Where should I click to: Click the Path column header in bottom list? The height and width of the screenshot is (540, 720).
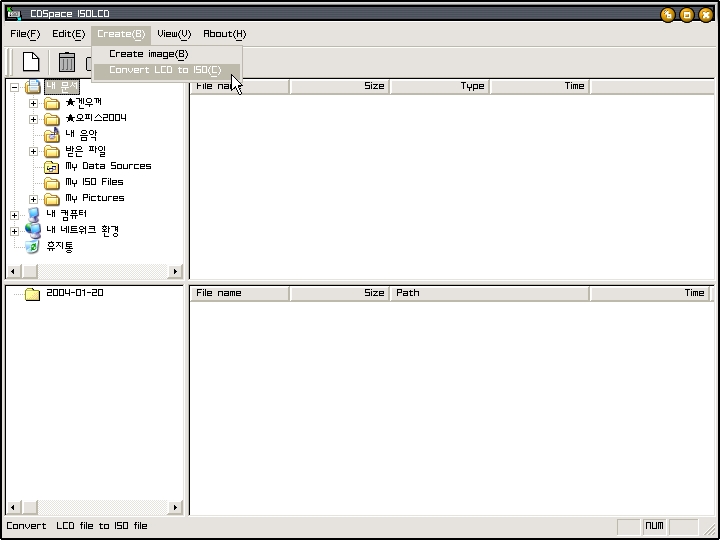(489, 293)
